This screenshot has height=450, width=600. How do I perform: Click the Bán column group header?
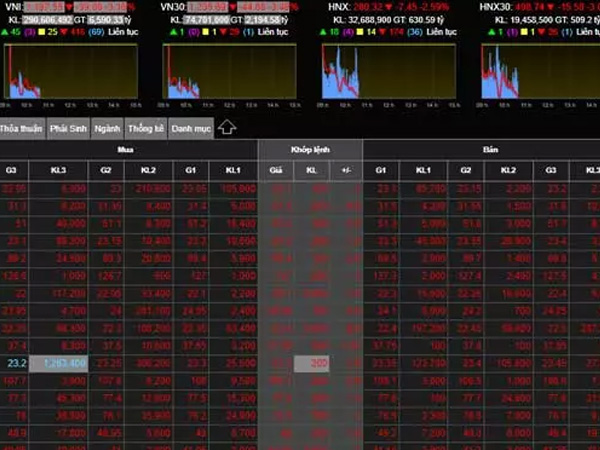click(490, 150)
